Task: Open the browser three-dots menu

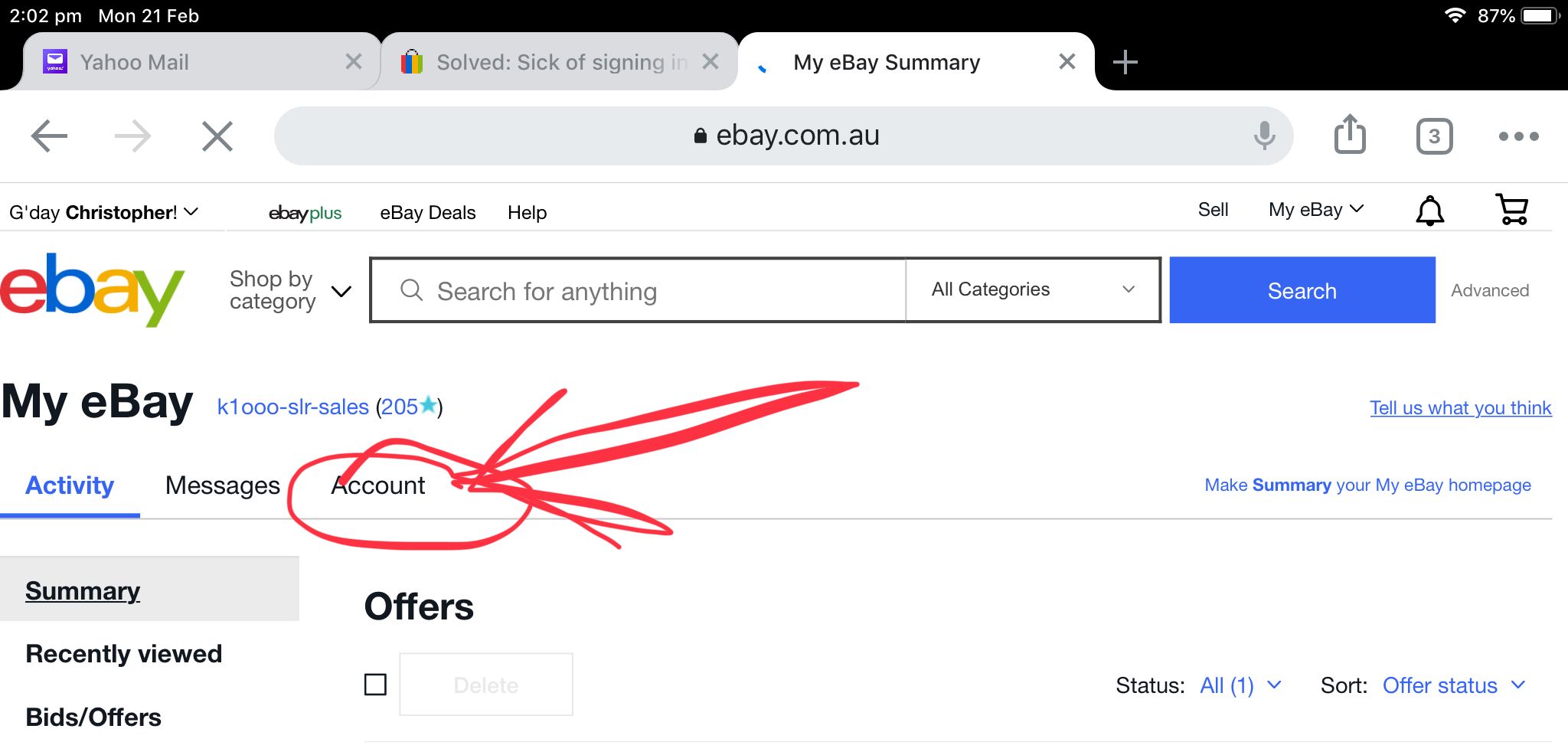Action: click(x=1518, y=136)
